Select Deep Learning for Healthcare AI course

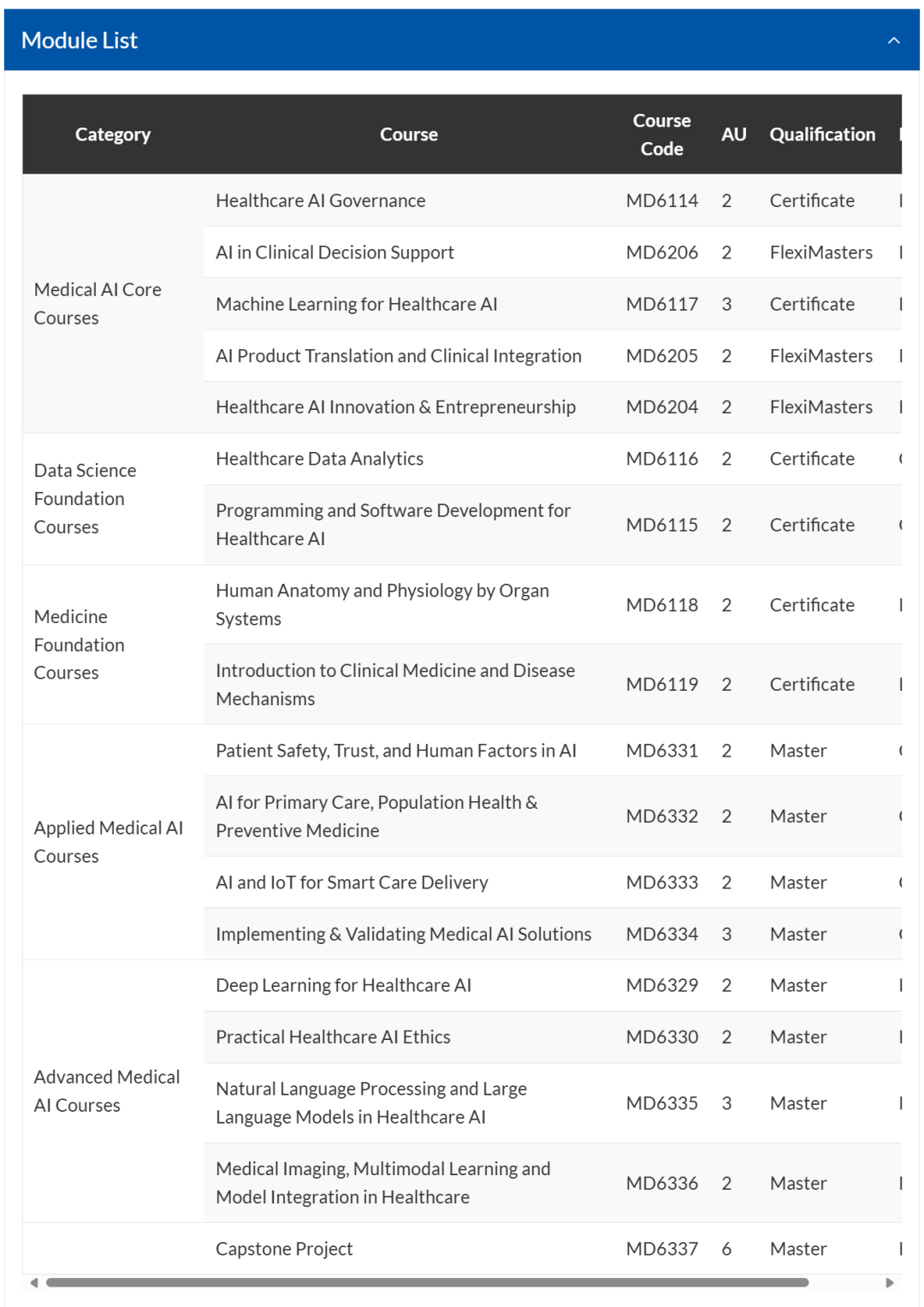pyautogui.click(x=343, y=985)
